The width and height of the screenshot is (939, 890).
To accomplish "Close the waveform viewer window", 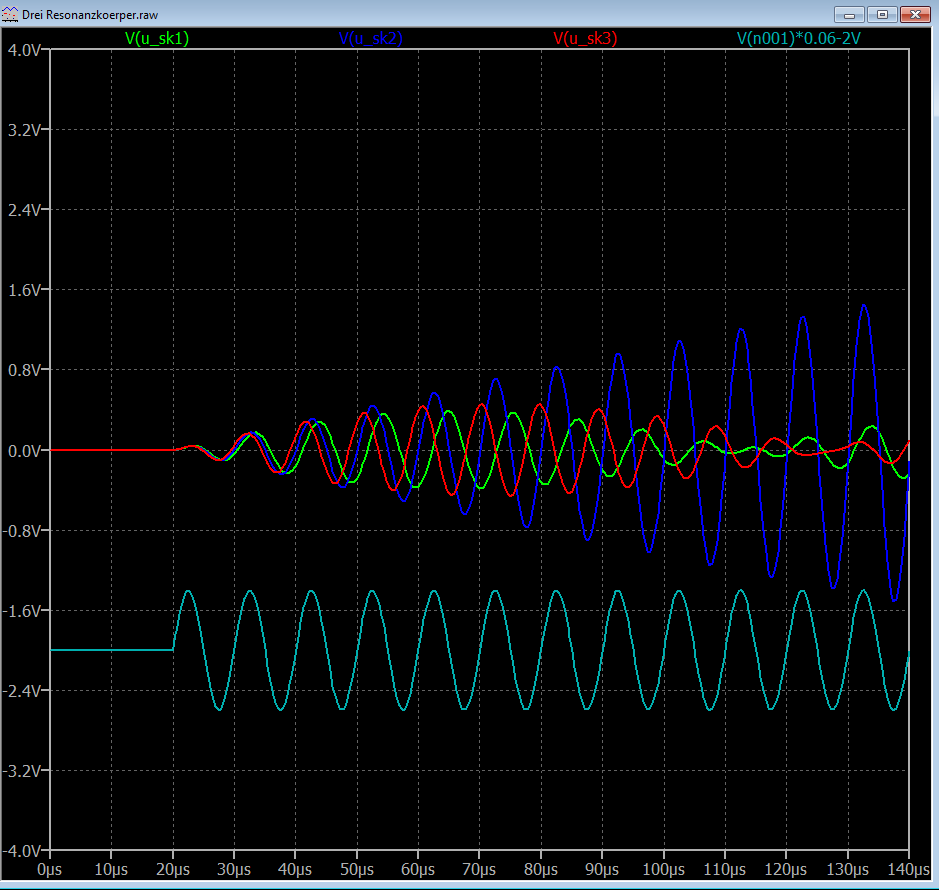I will (915, 14).
